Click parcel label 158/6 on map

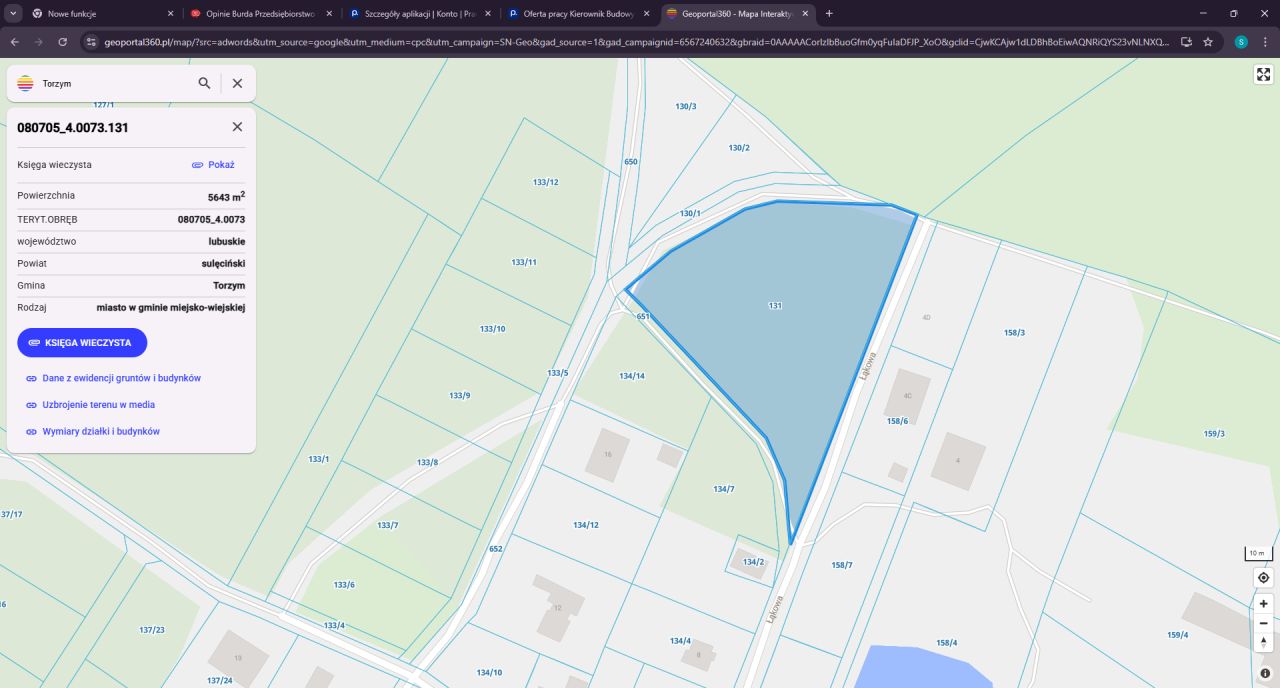[x=897, y=421]
